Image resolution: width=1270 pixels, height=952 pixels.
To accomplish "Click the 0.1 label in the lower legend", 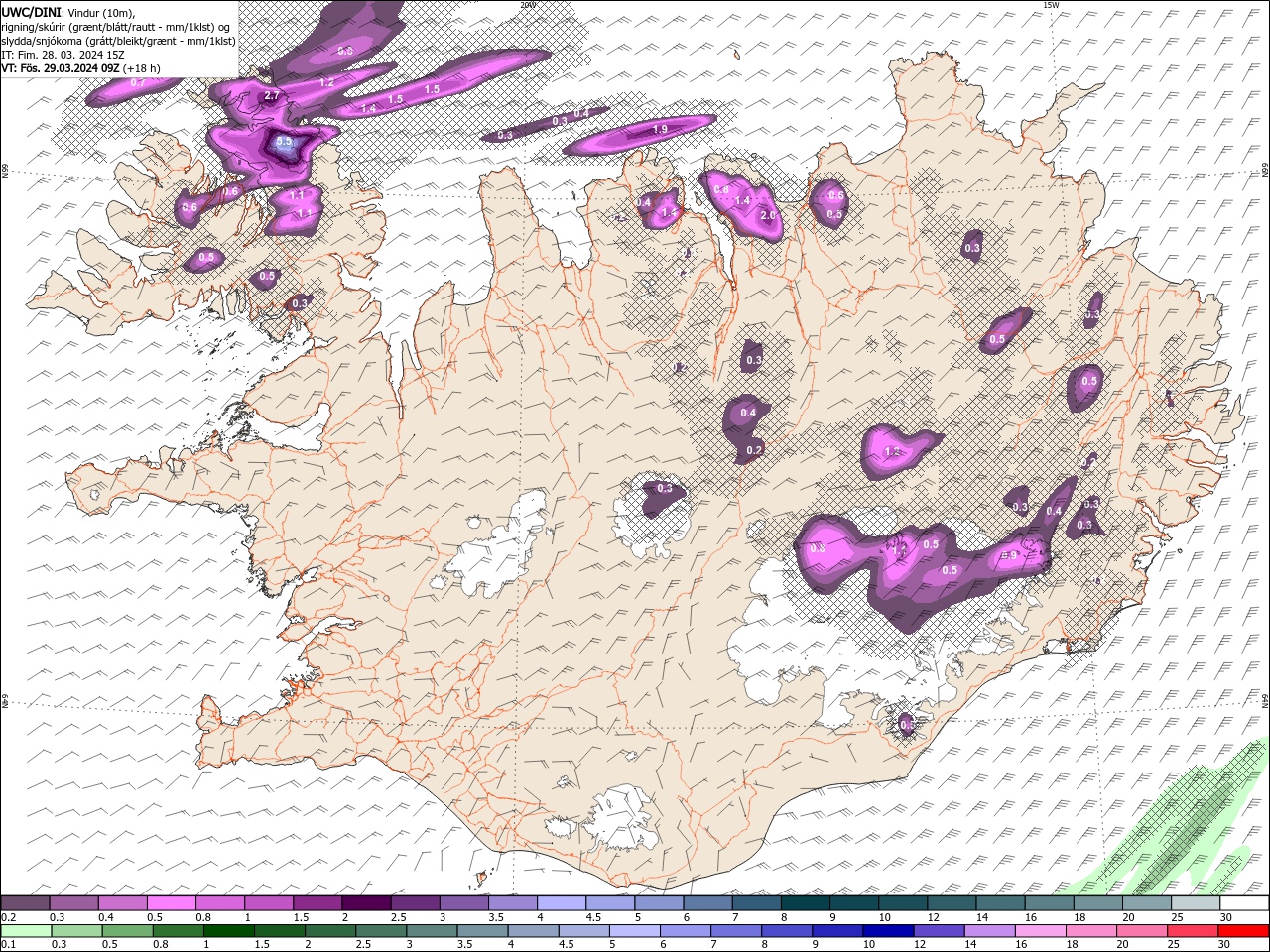I will pos(8,944).
